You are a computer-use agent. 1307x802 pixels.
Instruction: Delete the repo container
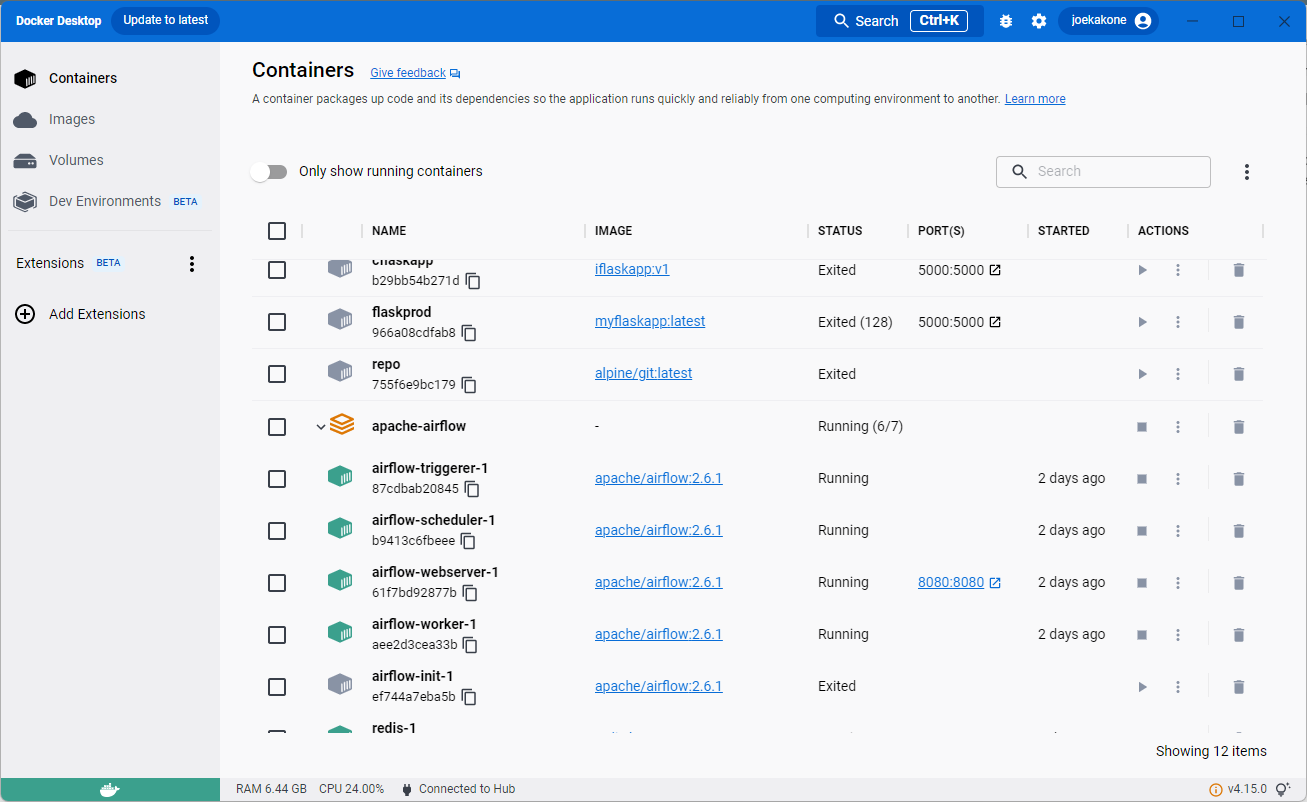point(1239,374)
